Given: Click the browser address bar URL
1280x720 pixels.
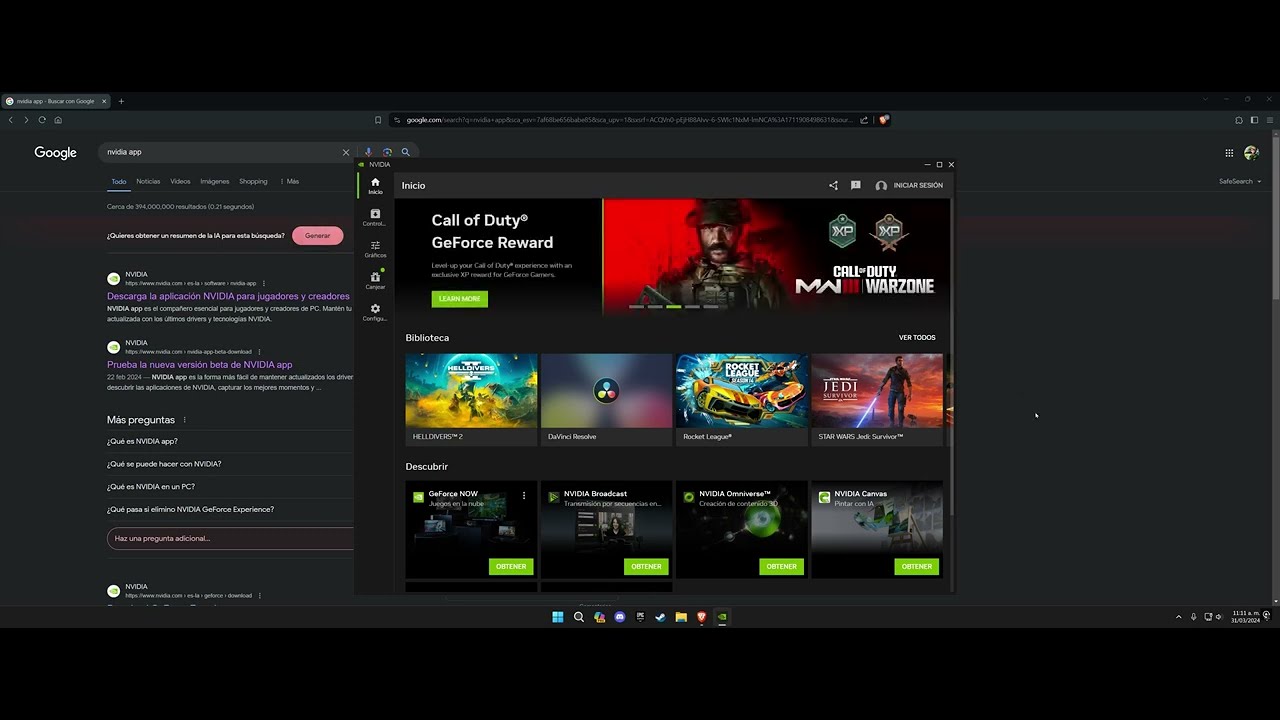Looking at the screenshot, I should coord(629,120).
